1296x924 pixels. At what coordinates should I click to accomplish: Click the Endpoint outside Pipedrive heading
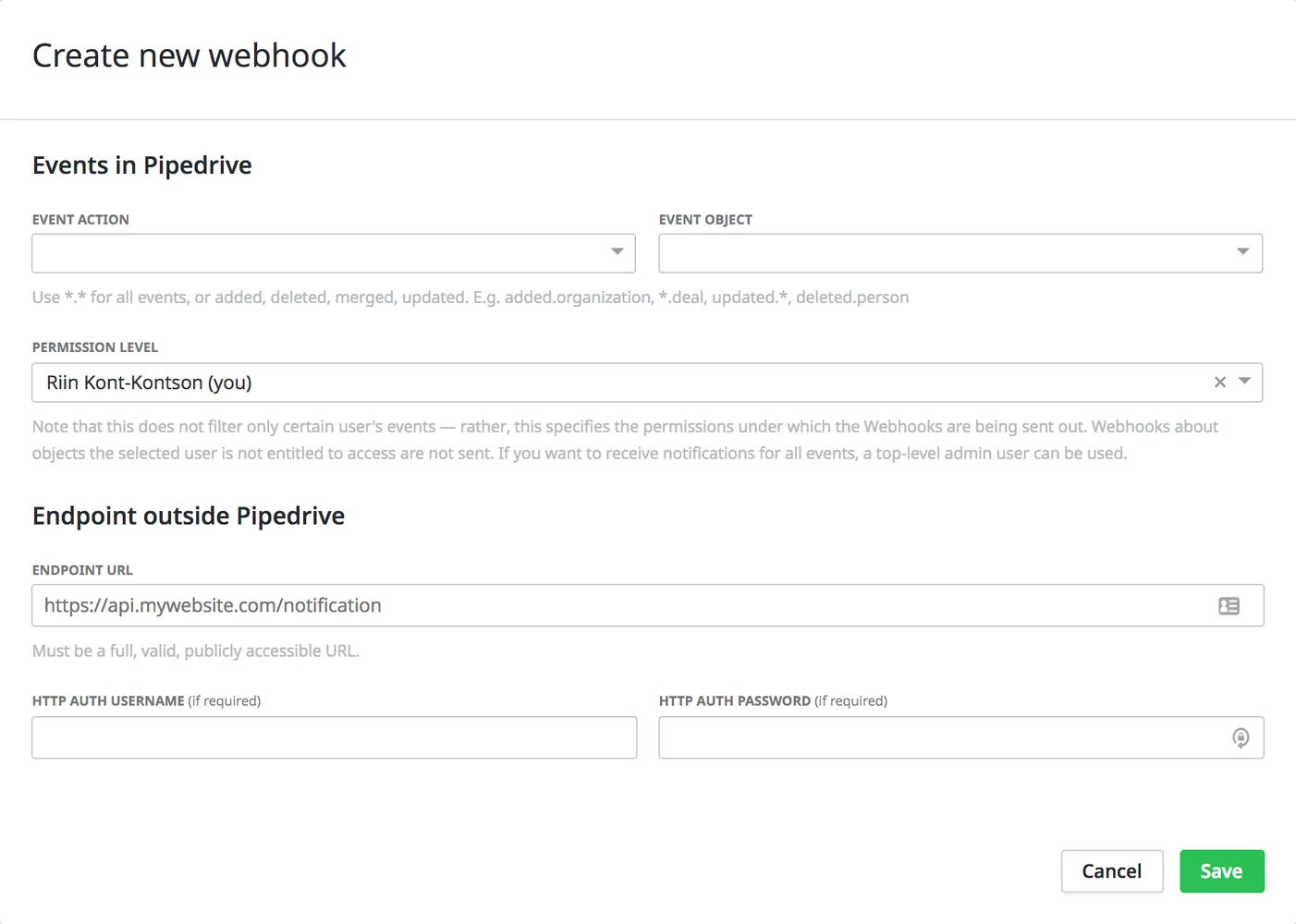pyautogui.click(x=188, y=516)
